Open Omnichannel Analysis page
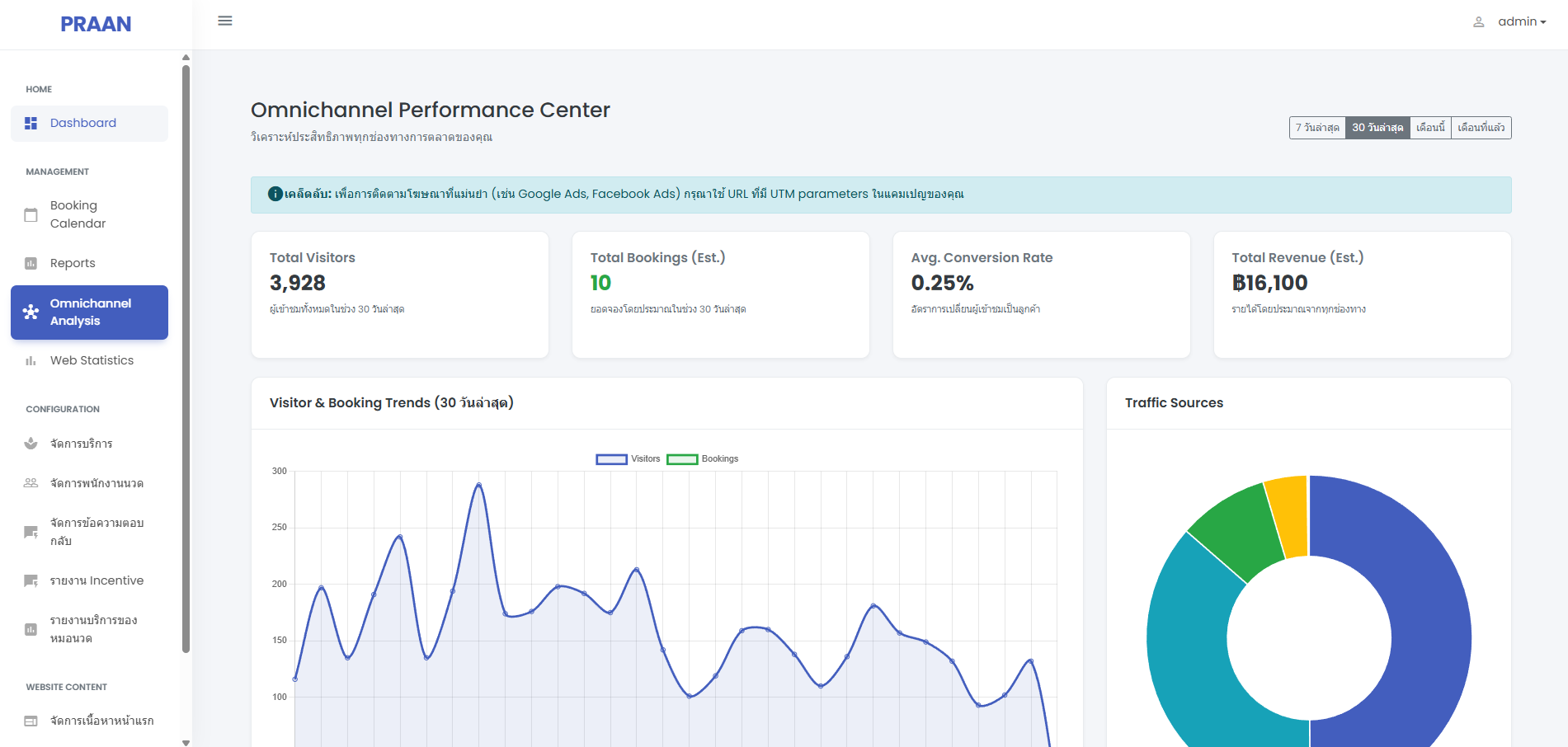Image resolution: width=1568 pixels, height=747 pixels. (89, 312)
